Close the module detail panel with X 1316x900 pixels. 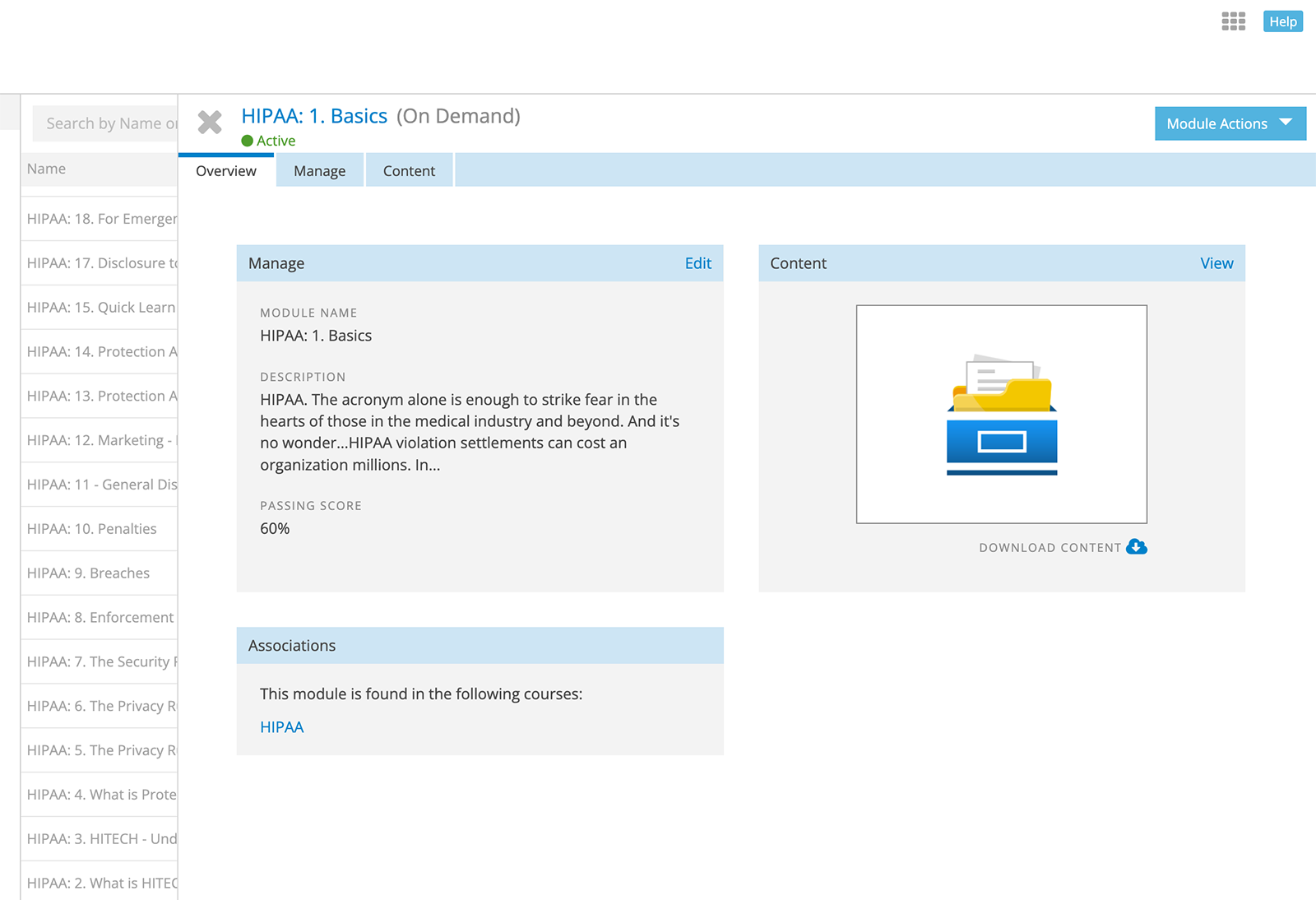[x=210, y=123]
